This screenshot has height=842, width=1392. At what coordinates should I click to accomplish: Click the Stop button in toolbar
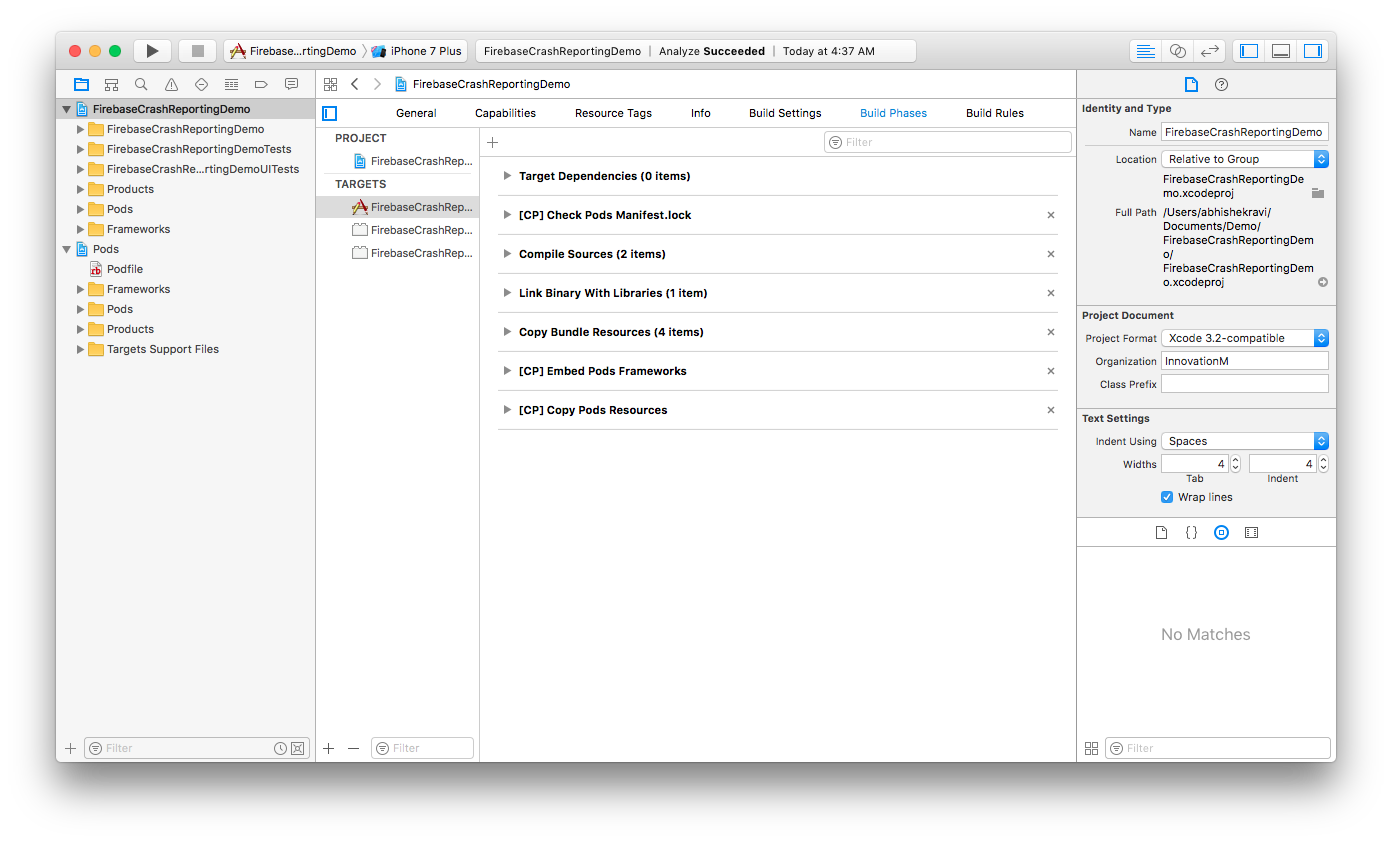[x=198, y=51]
